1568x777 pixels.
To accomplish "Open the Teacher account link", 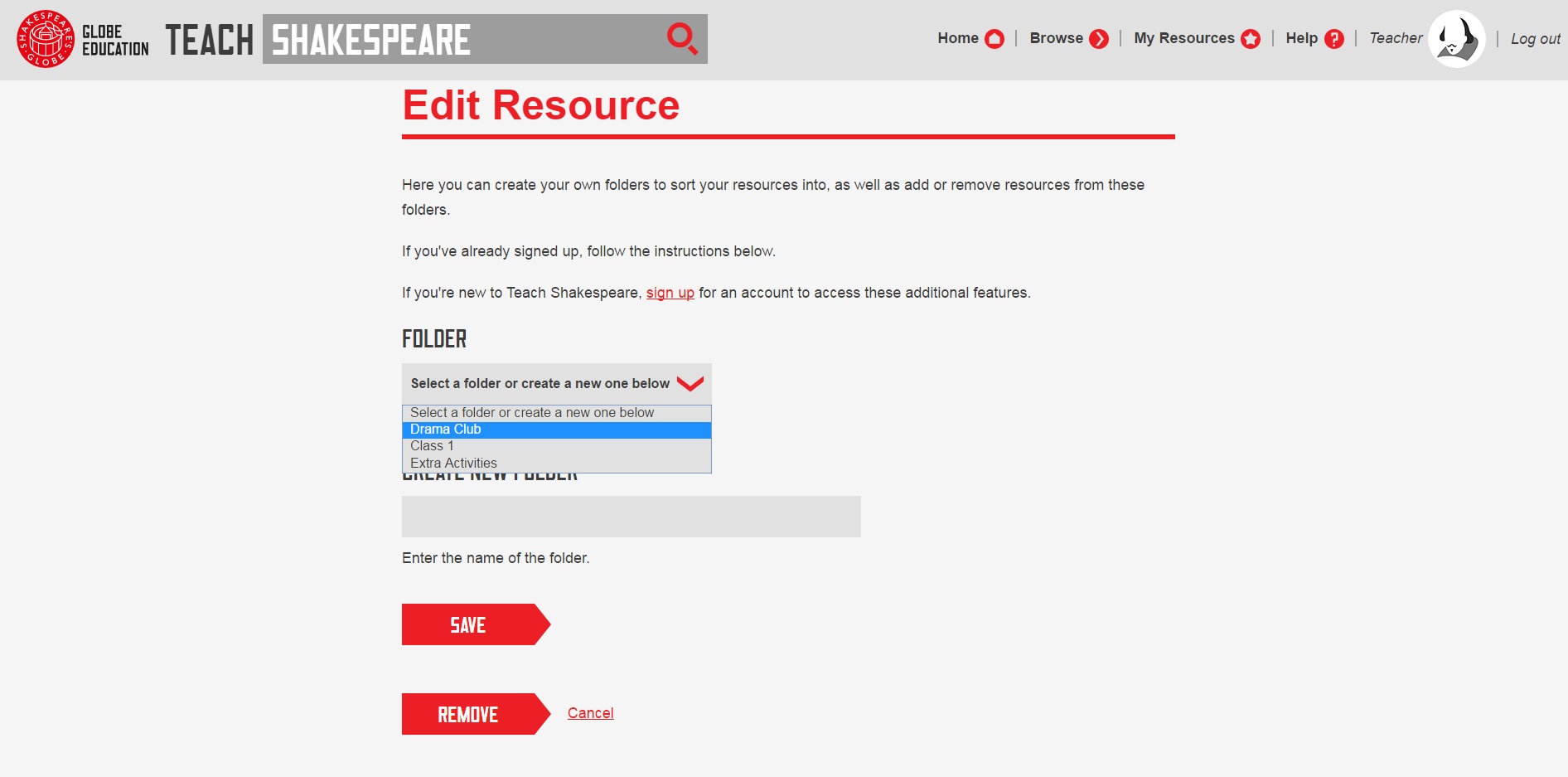I will tap(1396, 38).
